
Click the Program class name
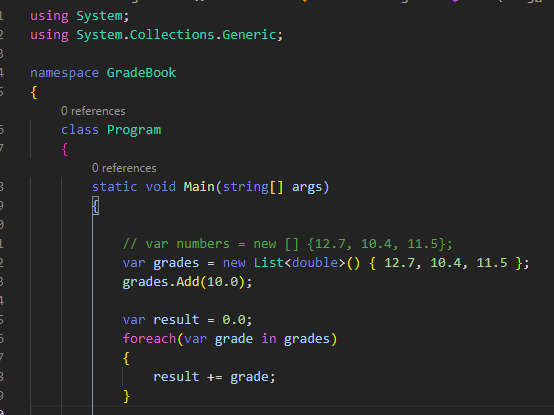click(x=134, y=130)
